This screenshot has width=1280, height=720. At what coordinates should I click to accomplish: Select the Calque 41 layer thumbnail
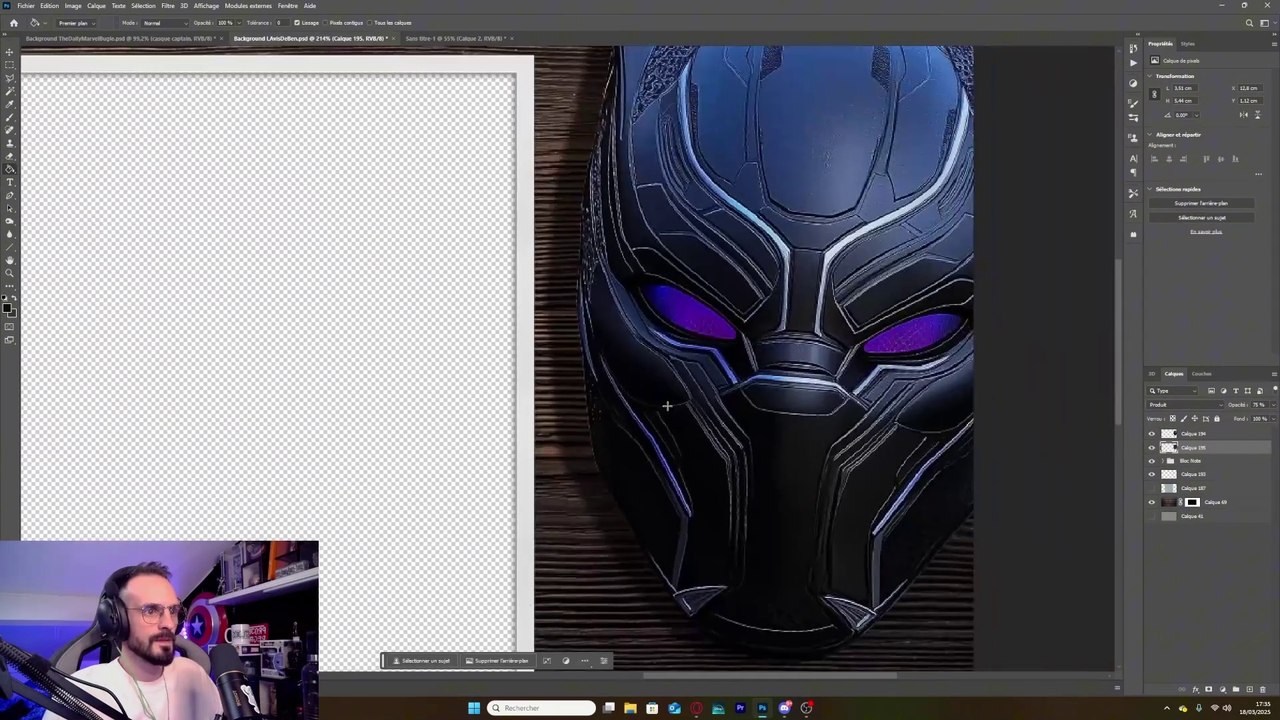pos(1169,516)
